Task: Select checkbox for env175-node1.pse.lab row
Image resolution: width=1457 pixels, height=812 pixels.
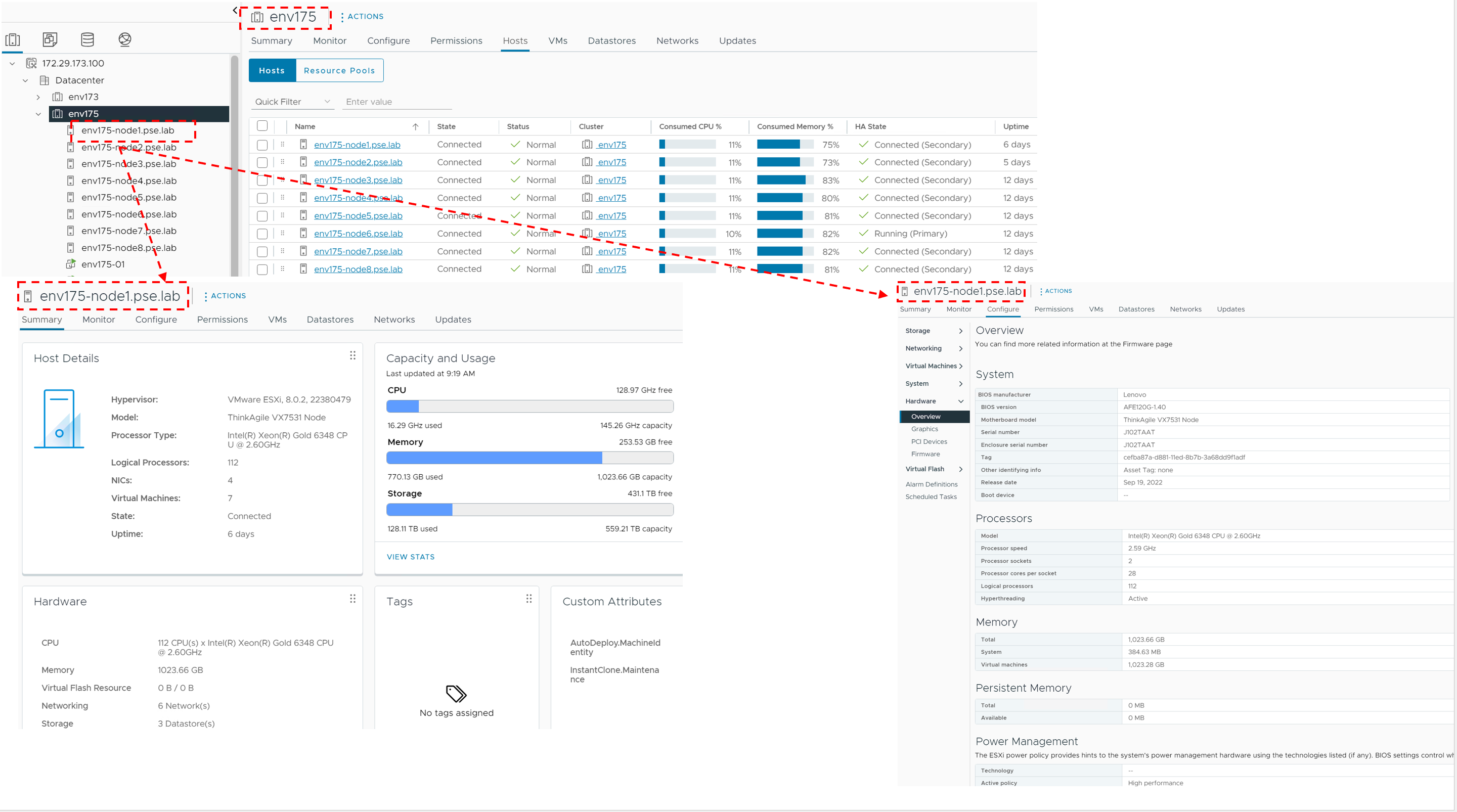Action: (262, 145)
